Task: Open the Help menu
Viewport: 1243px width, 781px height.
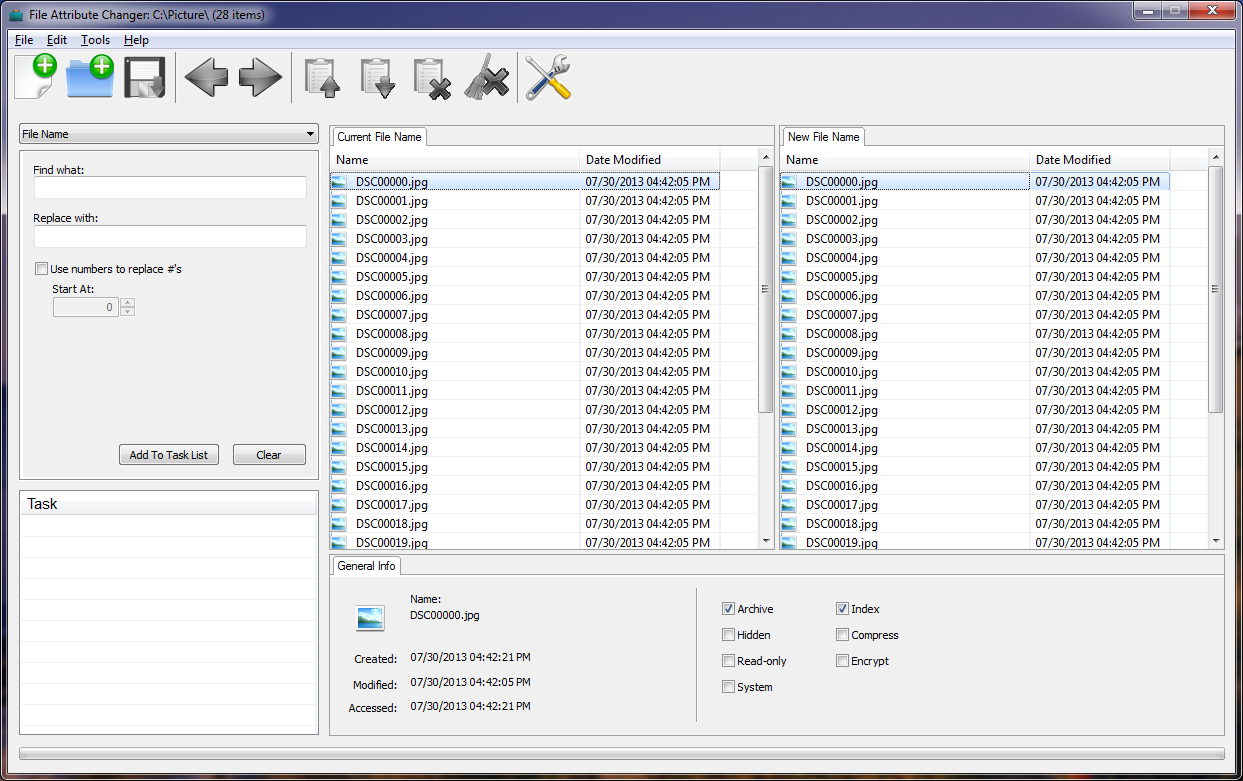Action: [136, 40]
